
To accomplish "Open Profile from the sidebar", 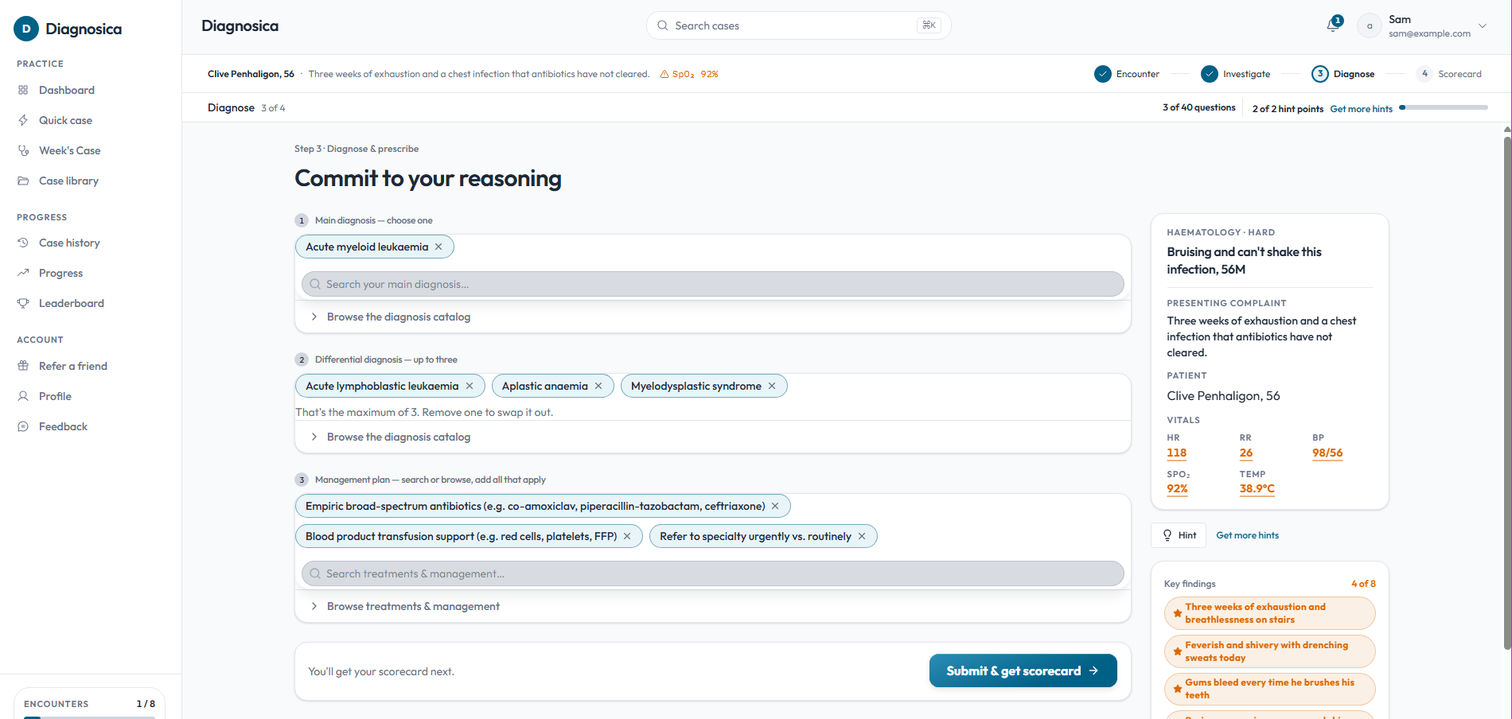I will (x=55, y=396).
